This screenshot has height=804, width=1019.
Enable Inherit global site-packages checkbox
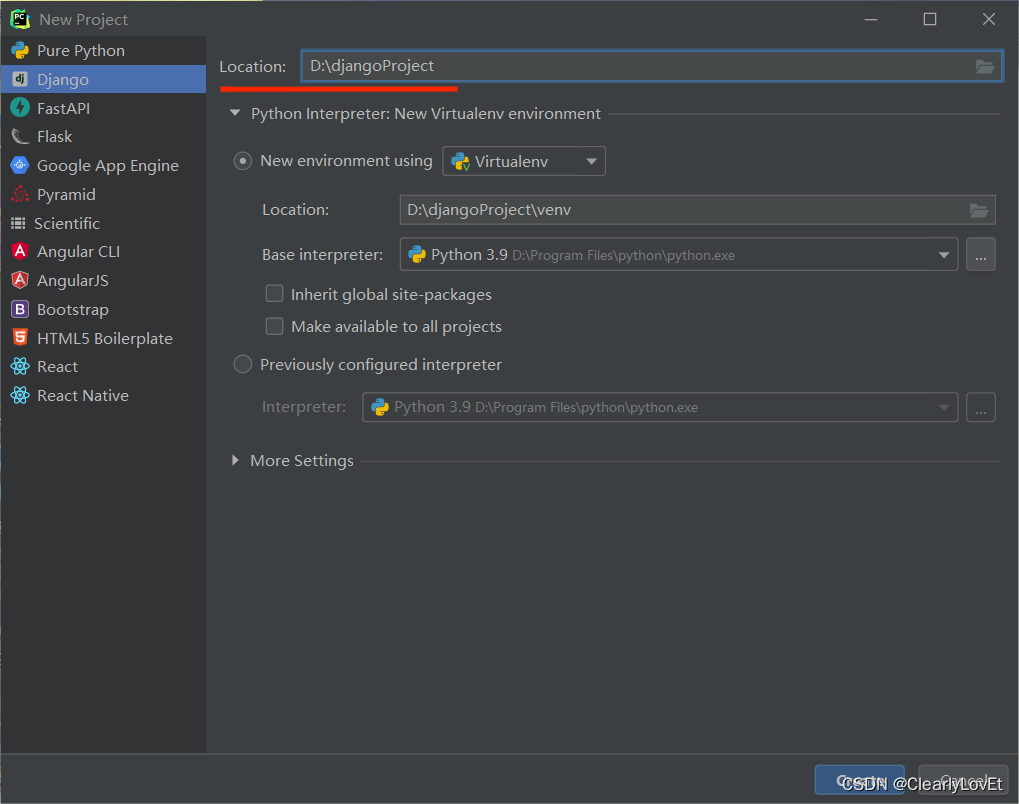tap(274, 294)
